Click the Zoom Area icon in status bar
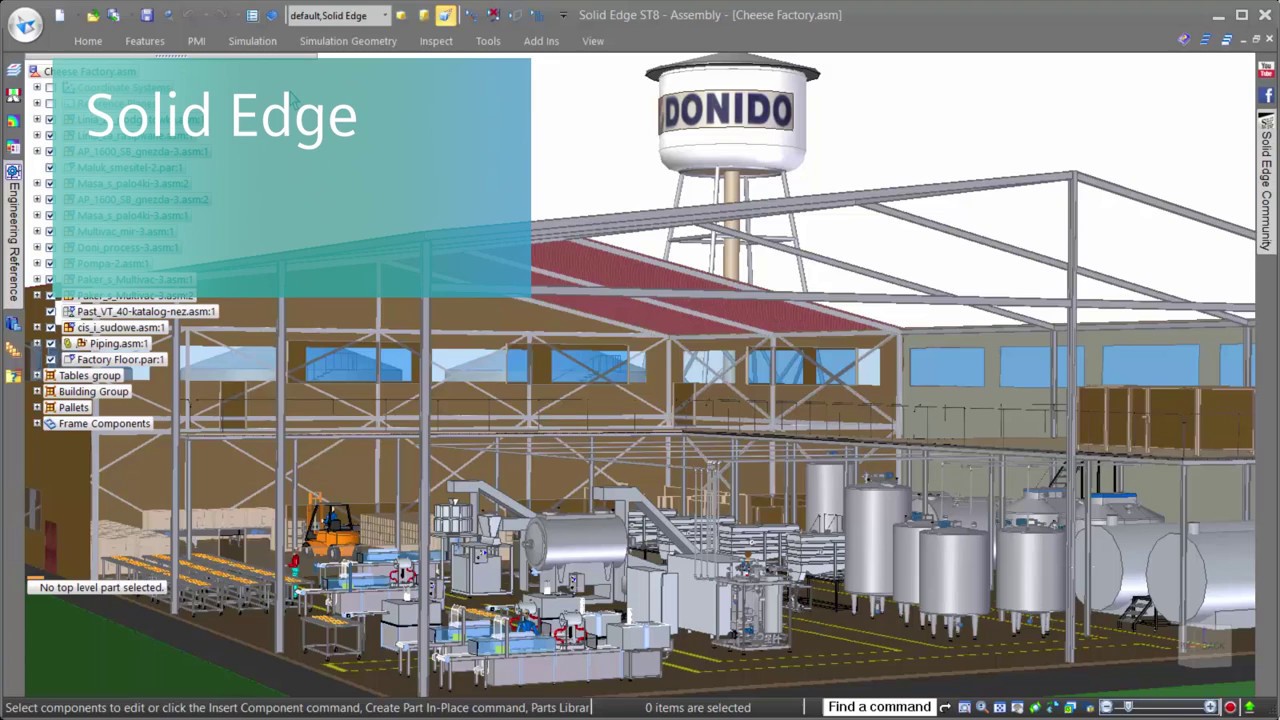This screenshot has height=720, width=1280. coord(964,708)
